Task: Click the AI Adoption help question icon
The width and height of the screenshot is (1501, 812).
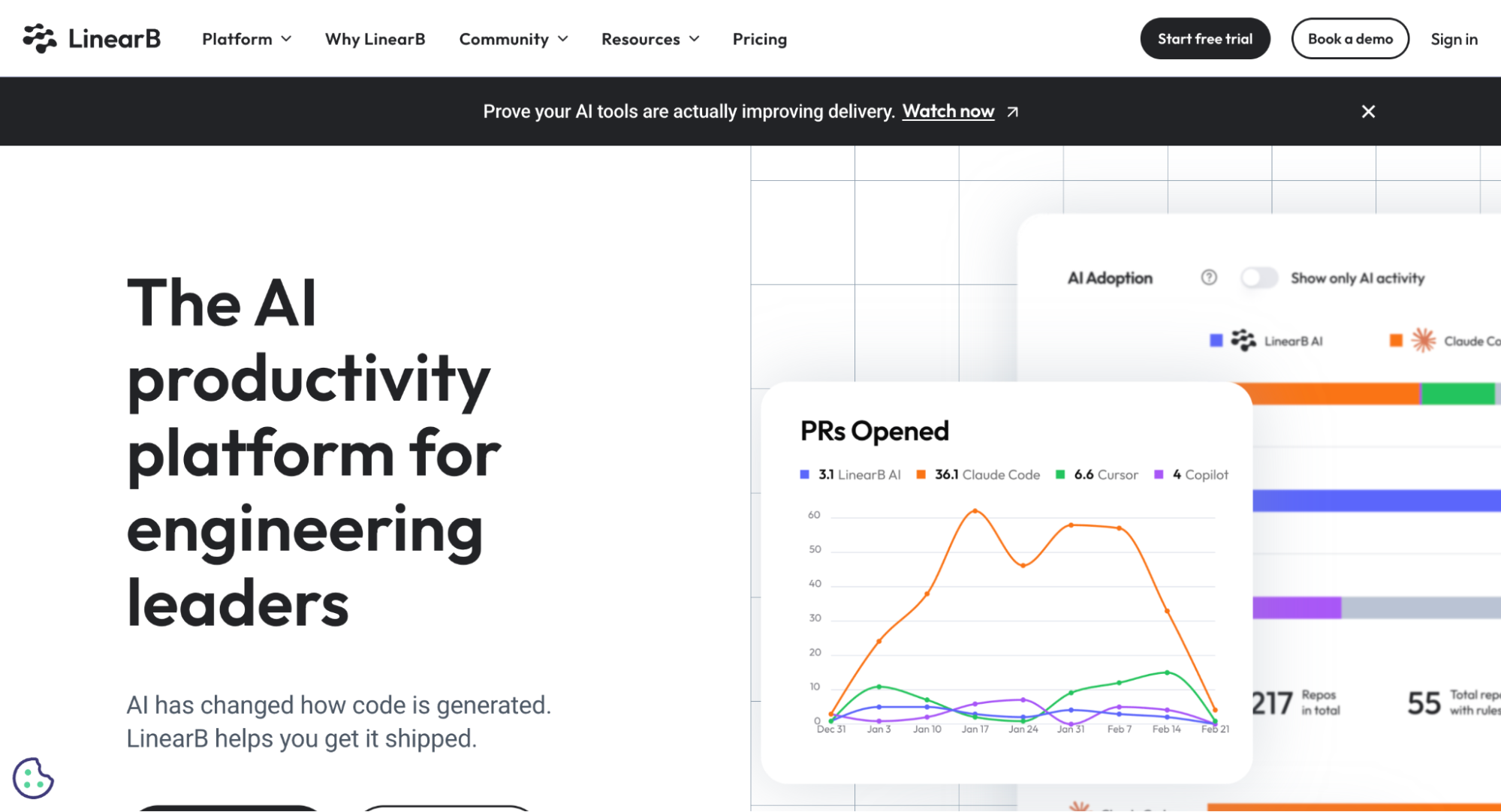Action: tap(1209, 278)
